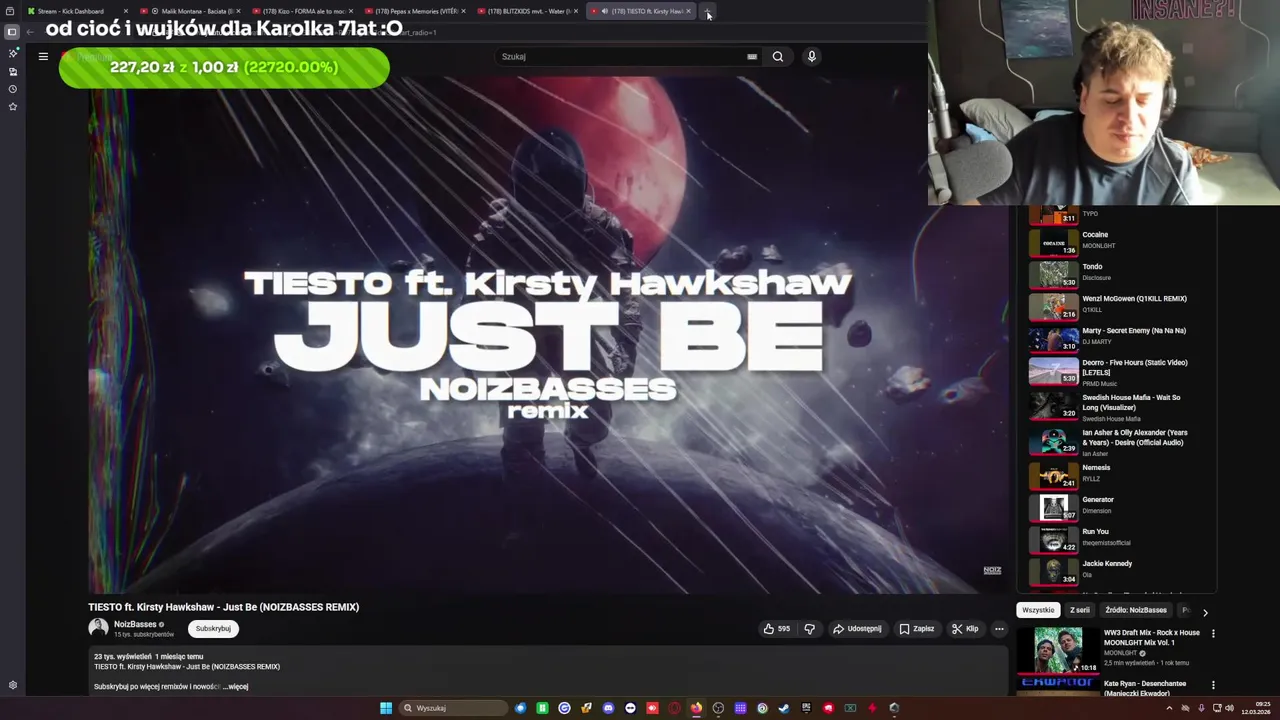Open a new browser tab
This screenshot has height=720, width=1280.
point(708,11)
